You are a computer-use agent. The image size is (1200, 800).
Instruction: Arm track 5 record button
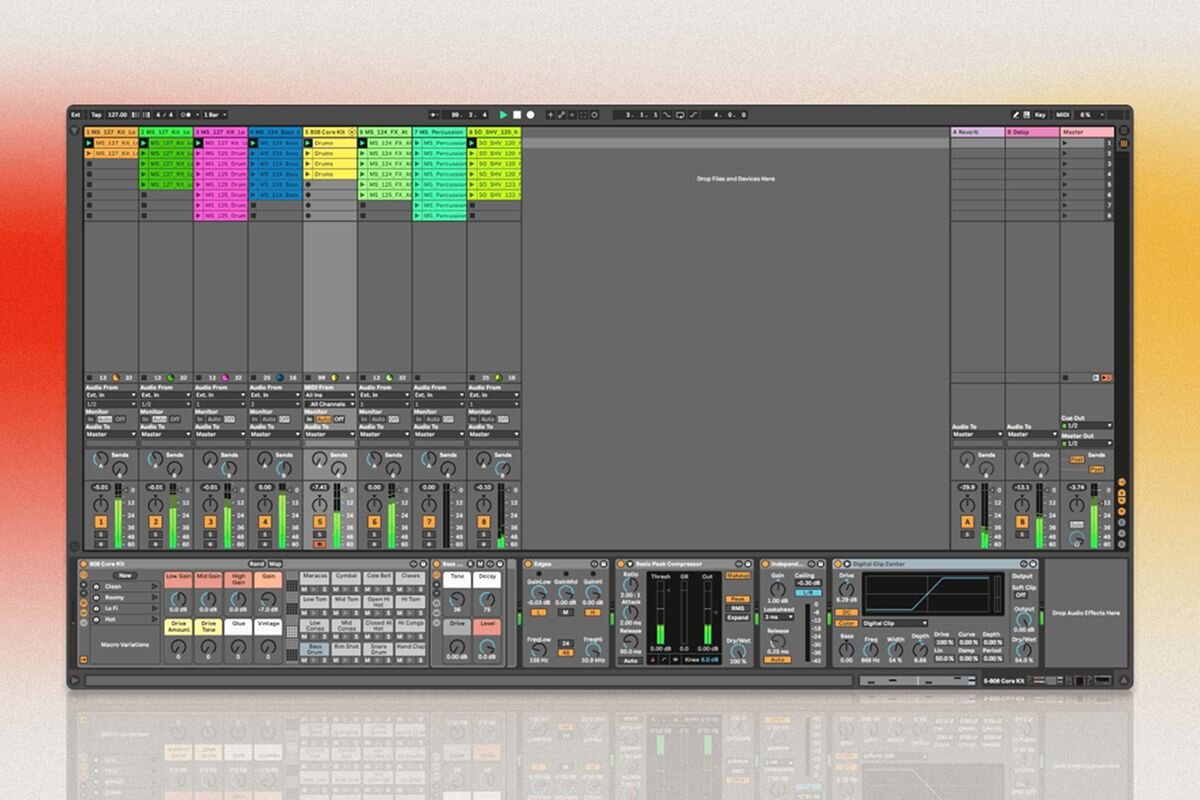pyautogui.click(x=319, y=545)
